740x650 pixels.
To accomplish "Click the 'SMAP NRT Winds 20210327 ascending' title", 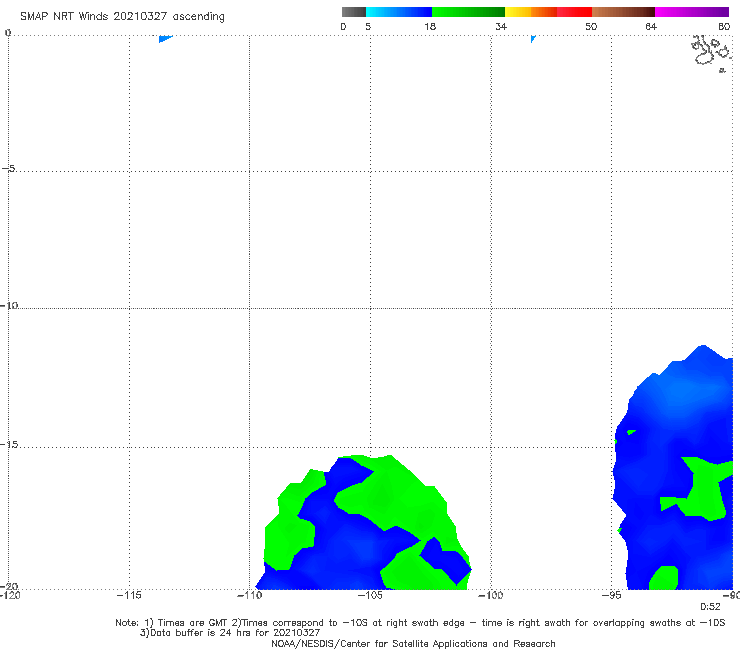I will [122, 17].
